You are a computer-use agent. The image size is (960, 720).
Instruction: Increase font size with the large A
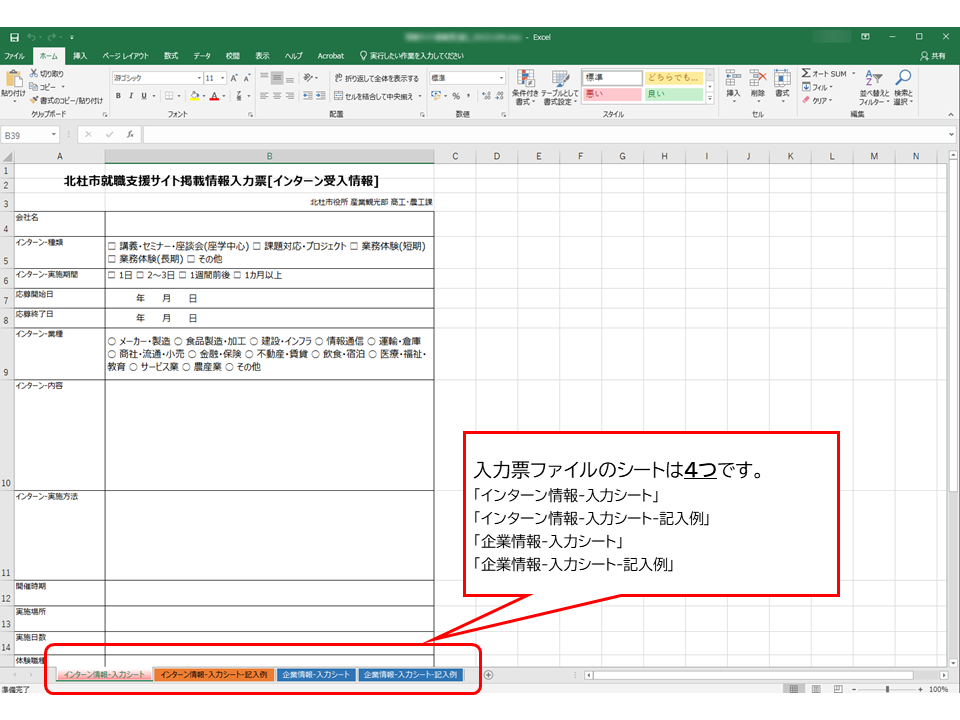234,78
